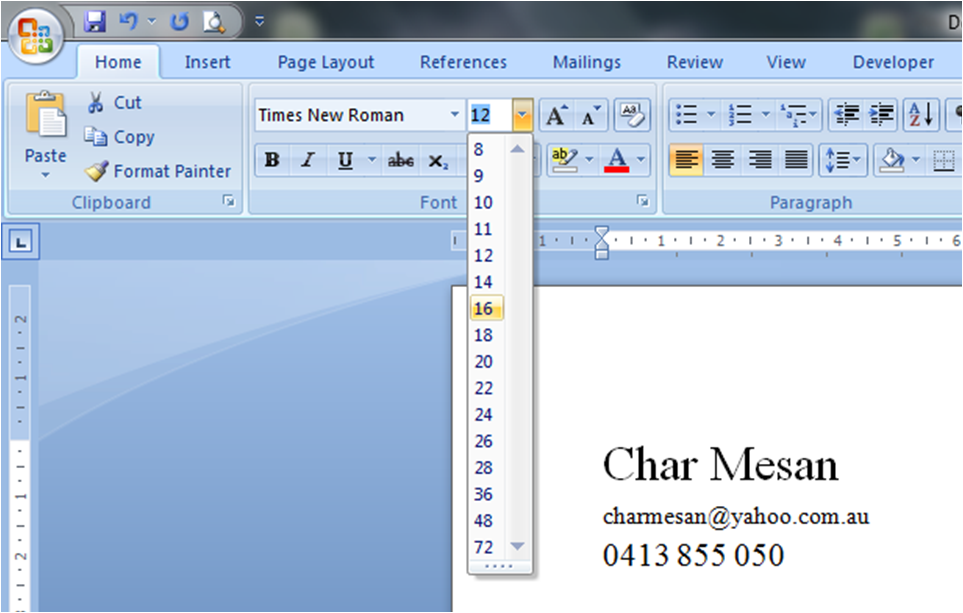Toggle Underline formatting
This screenshot has width=963, height=613.
(345, 160)
